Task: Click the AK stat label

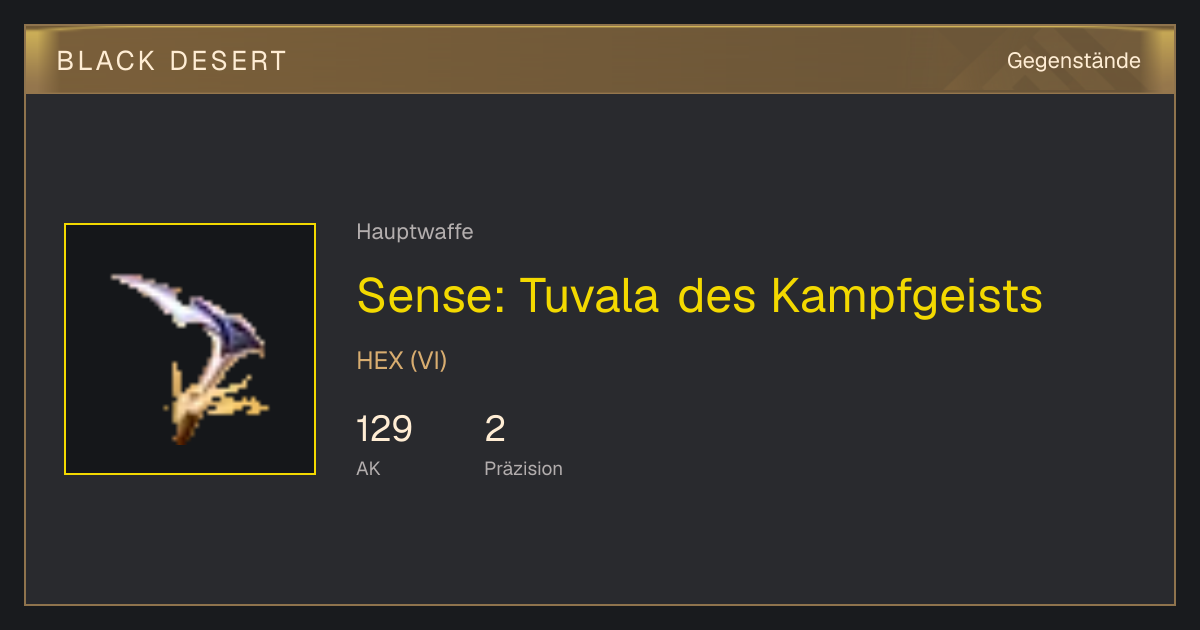Action: (368, 468)
